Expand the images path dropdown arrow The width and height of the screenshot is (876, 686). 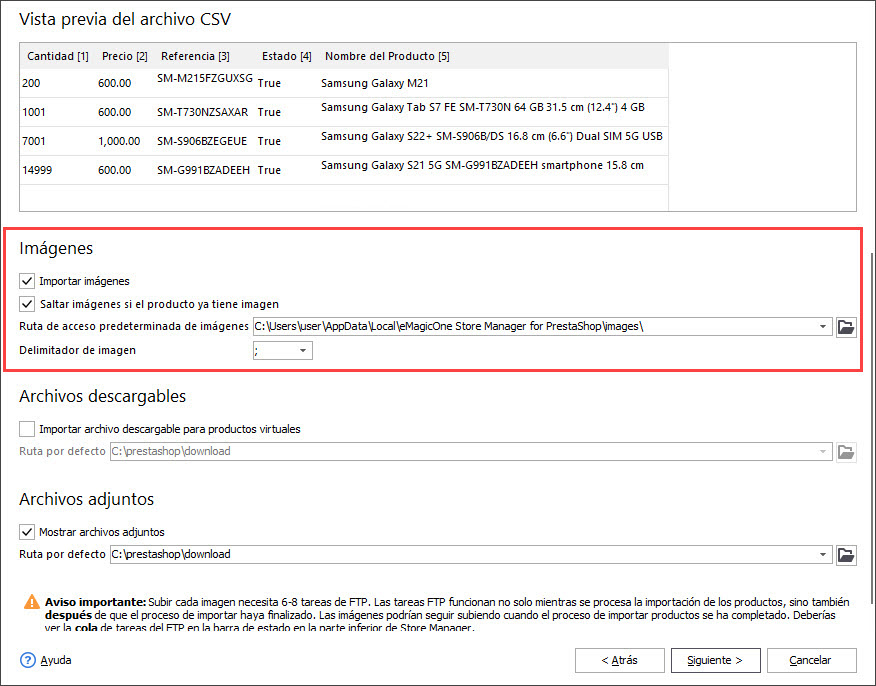[x=823, y=327]
